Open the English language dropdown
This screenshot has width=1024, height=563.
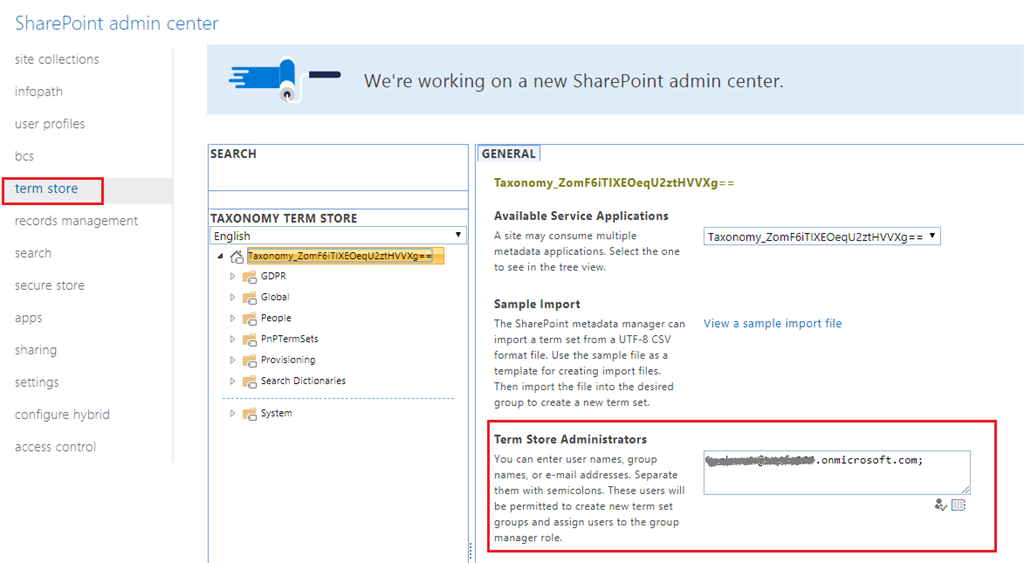(338, 236)
